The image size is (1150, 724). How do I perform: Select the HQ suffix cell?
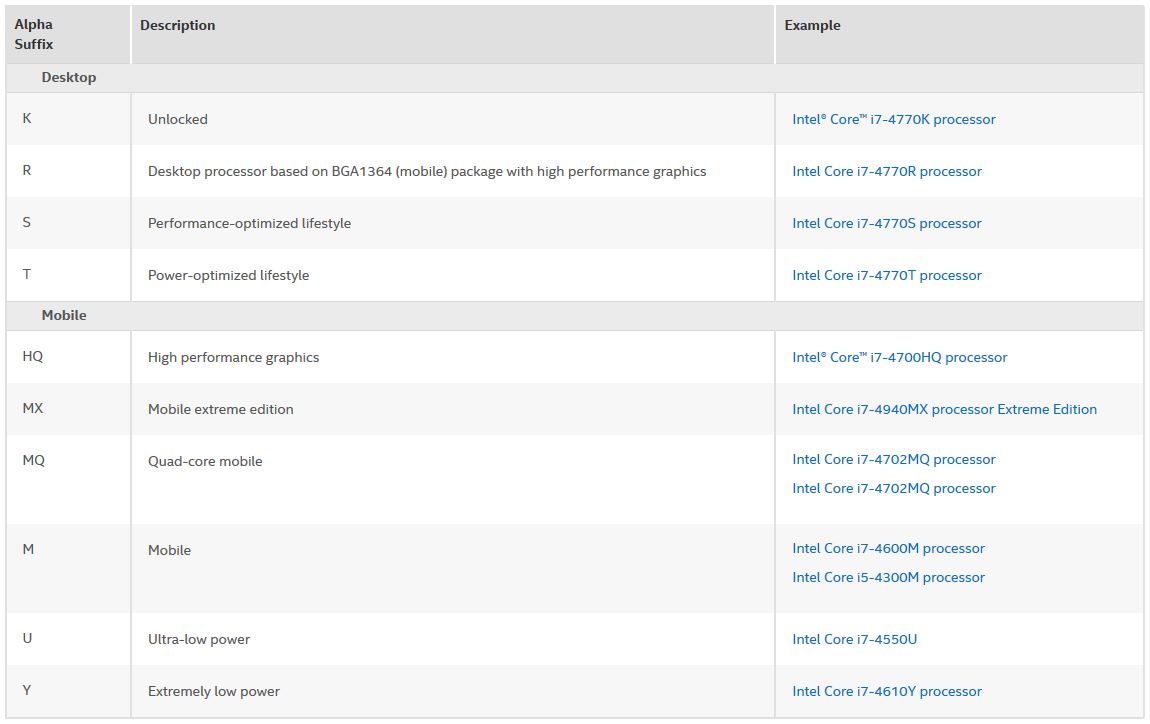pos(33,356)
